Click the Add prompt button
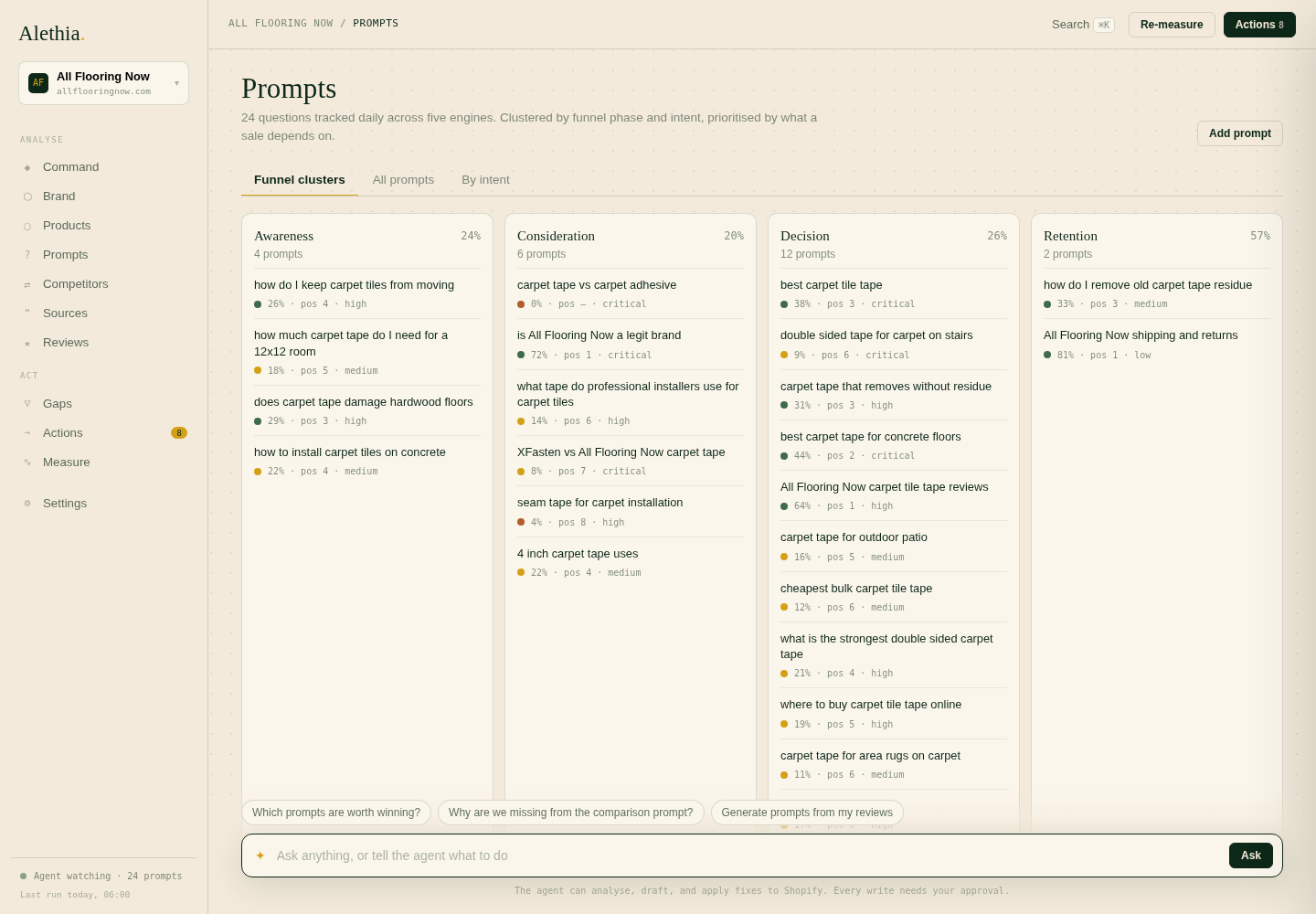1316x914 pixels. [x=1240, y=133]
